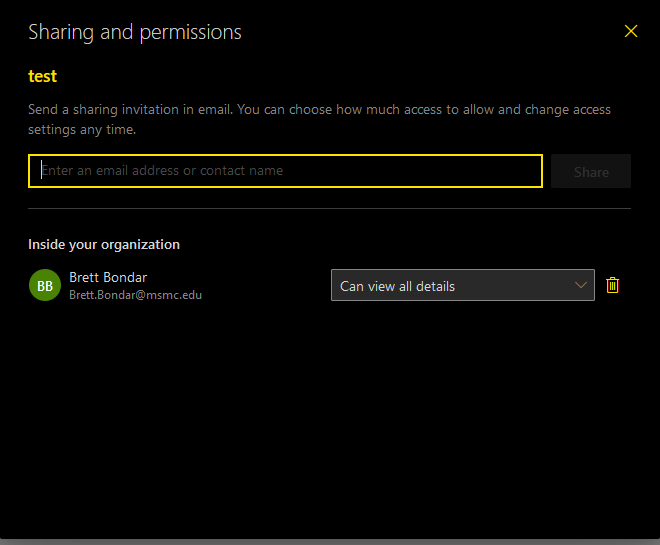Delete Brett Bondar's permission with trash icon
660x545 pixels.
click(x=612, y=285)
